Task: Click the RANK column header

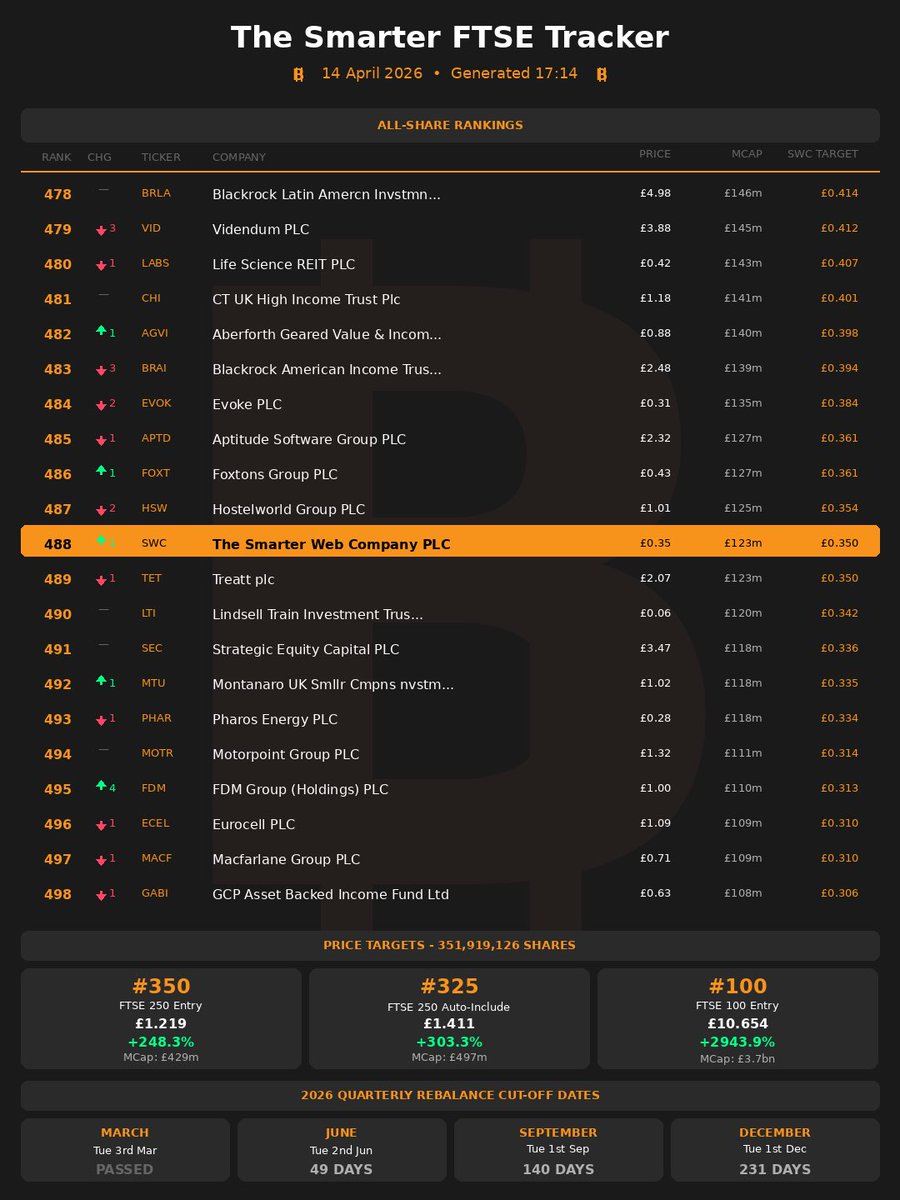Action: [56, 156]
